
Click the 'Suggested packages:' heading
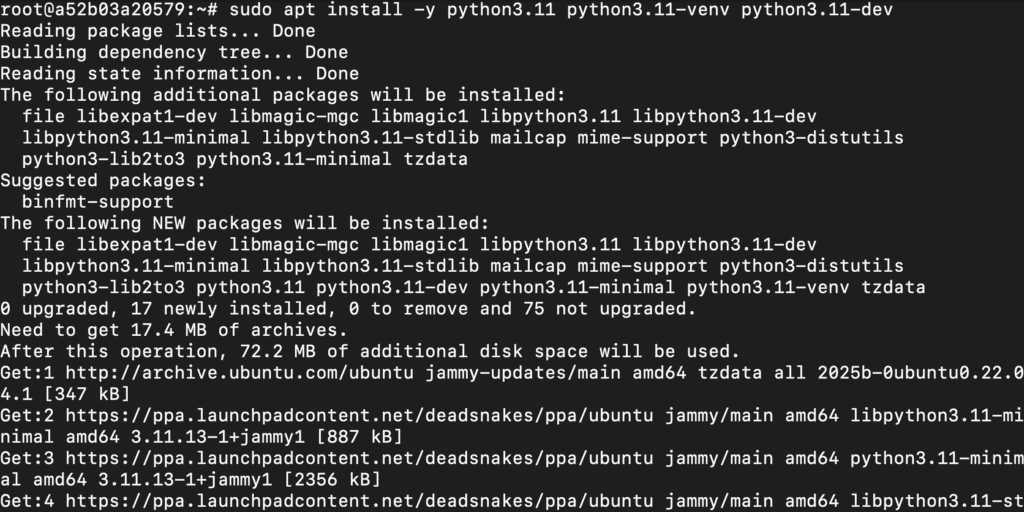103,180
